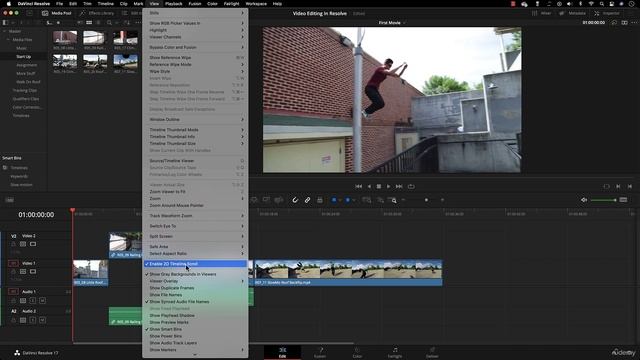
Task: Click Spotlight search icon in macOS menu bar
Action: pos(602,4)
